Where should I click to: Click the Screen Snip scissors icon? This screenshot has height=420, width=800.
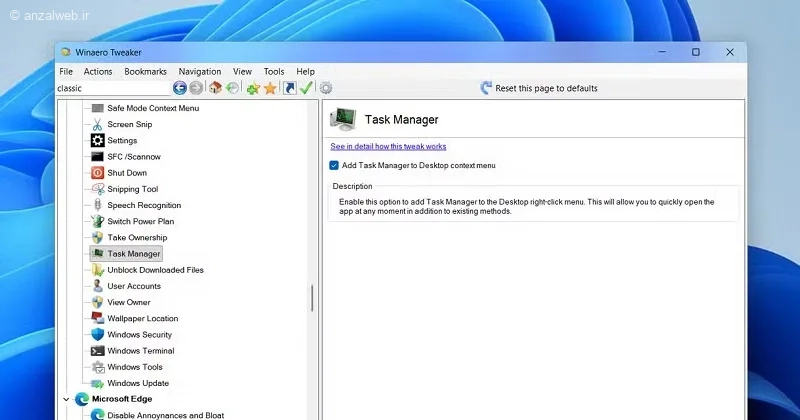click(97, 125)
